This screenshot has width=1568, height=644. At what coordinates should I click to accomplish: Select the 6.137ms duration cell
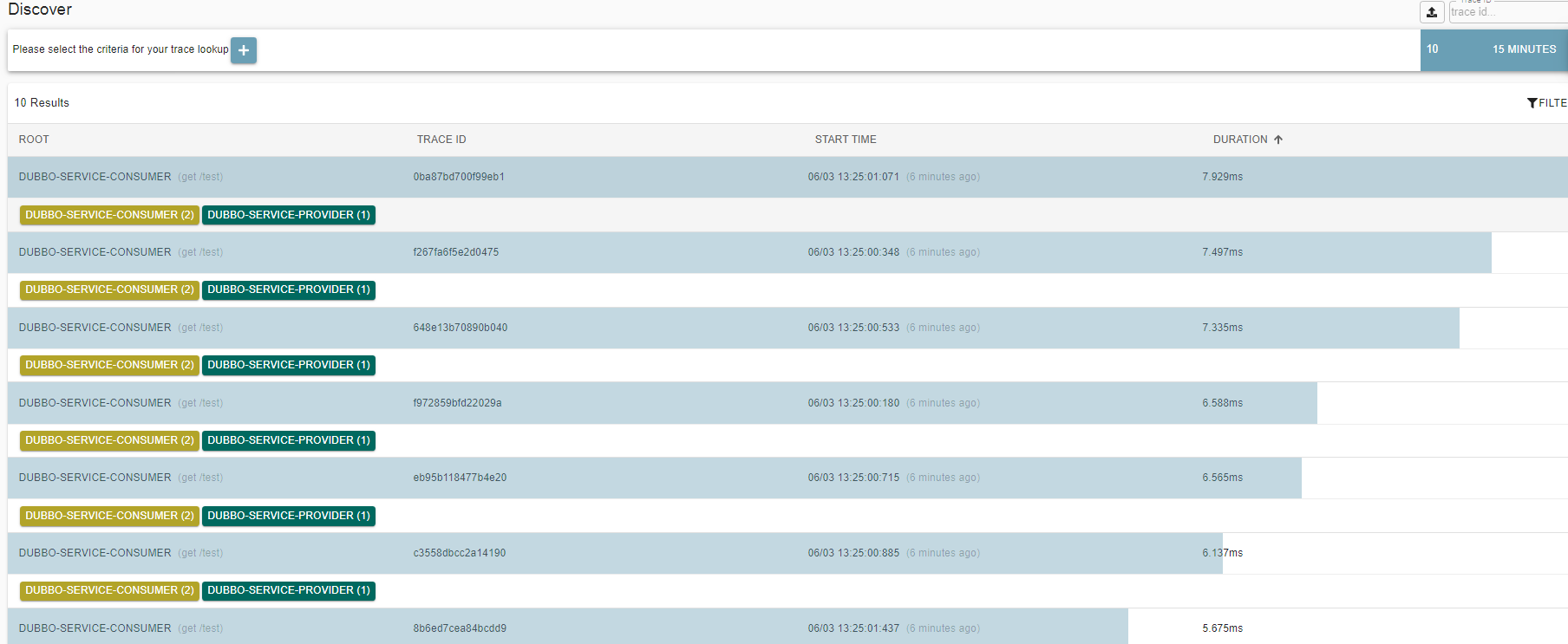[1222, 553]
